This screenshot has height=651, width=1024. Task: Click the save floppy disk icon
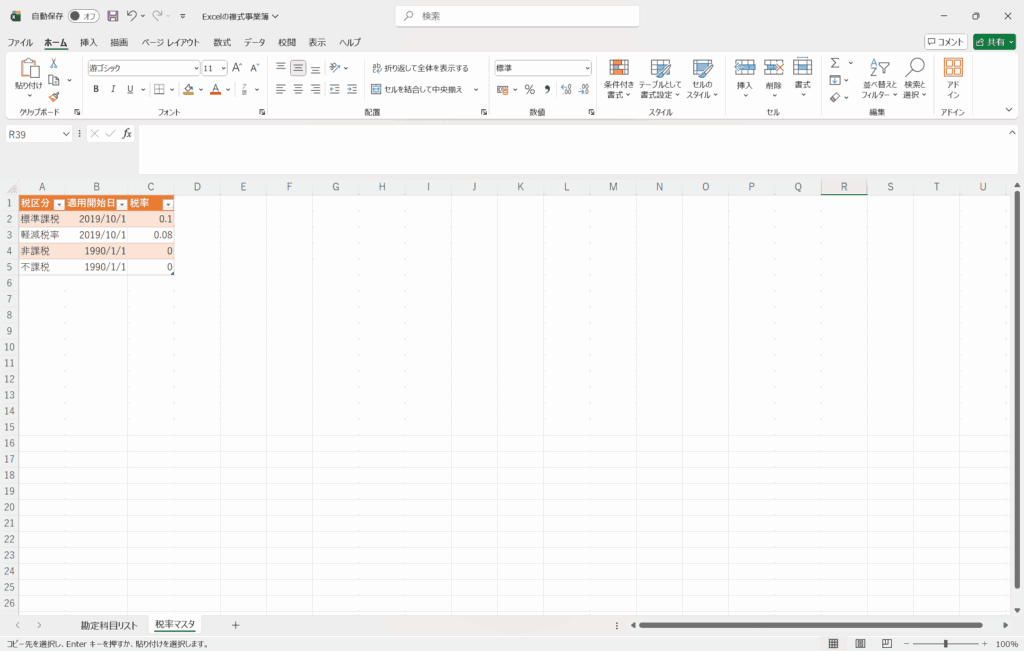click(112, 16)
